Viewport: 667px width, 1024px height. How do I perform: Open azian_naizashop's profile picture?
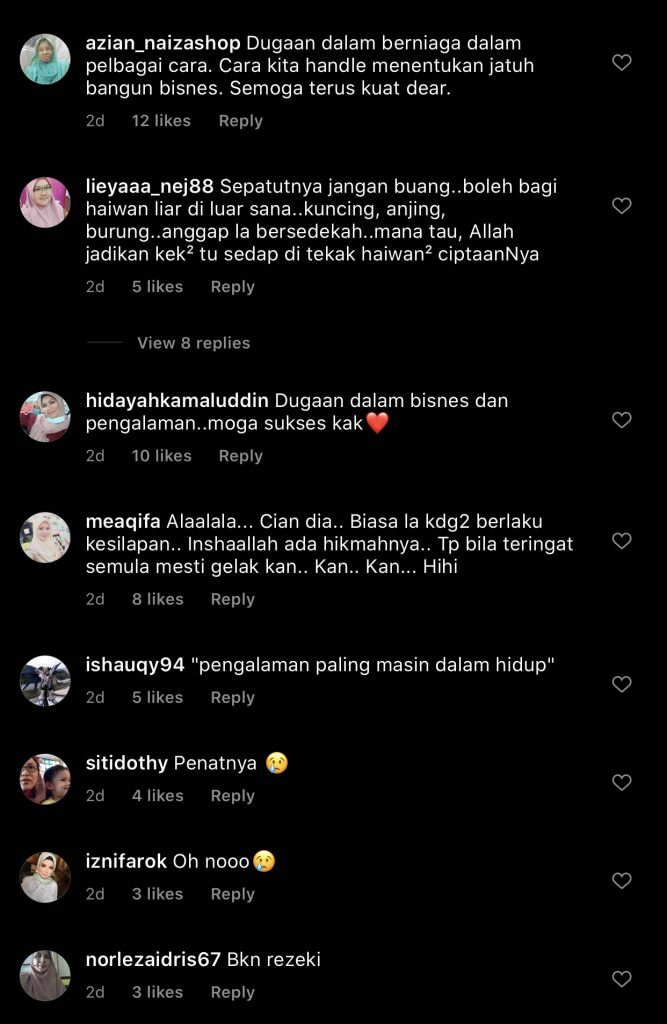[45, 59]
